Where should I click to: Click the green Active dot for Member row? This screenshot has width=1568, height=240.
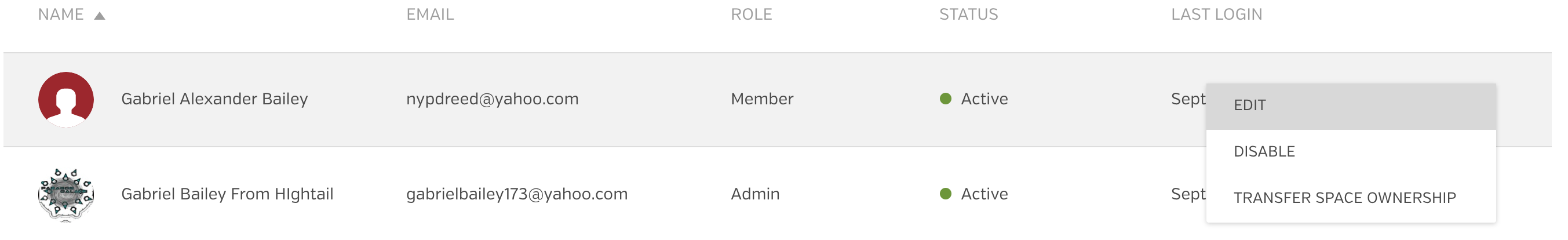[945, 99]
